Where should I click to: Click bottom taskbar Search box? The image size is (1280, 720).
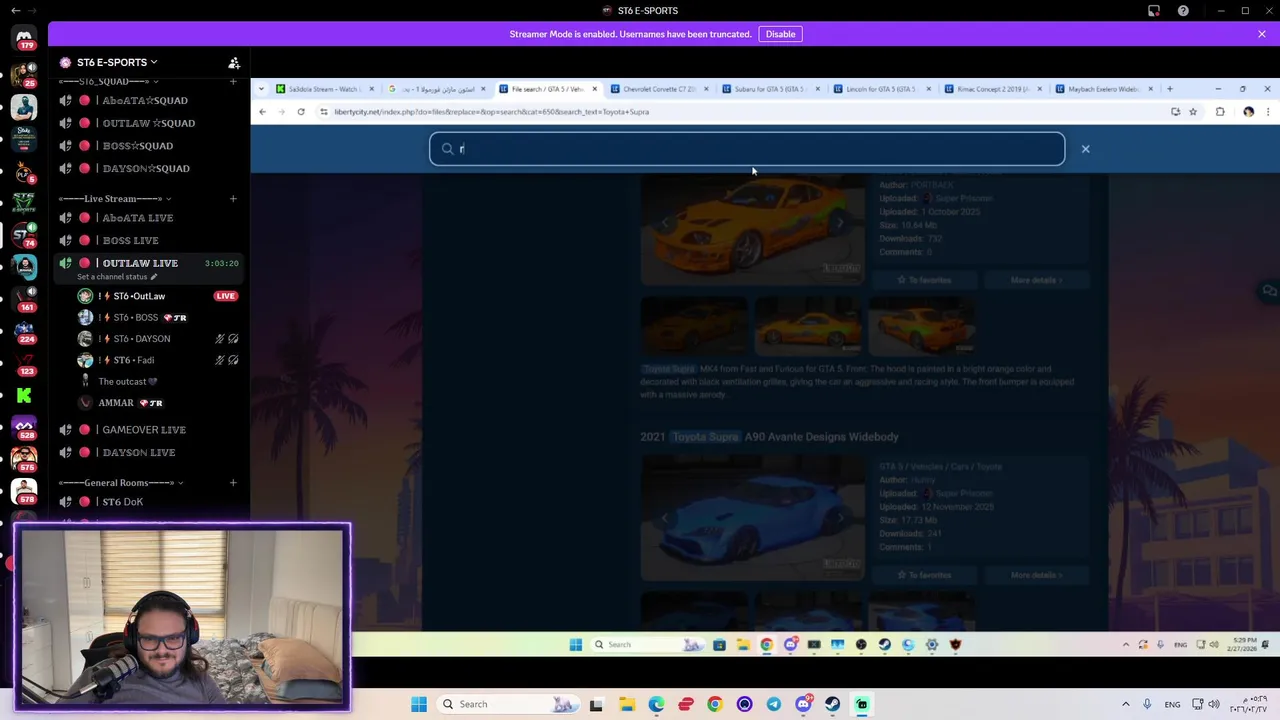coord(509,704)
